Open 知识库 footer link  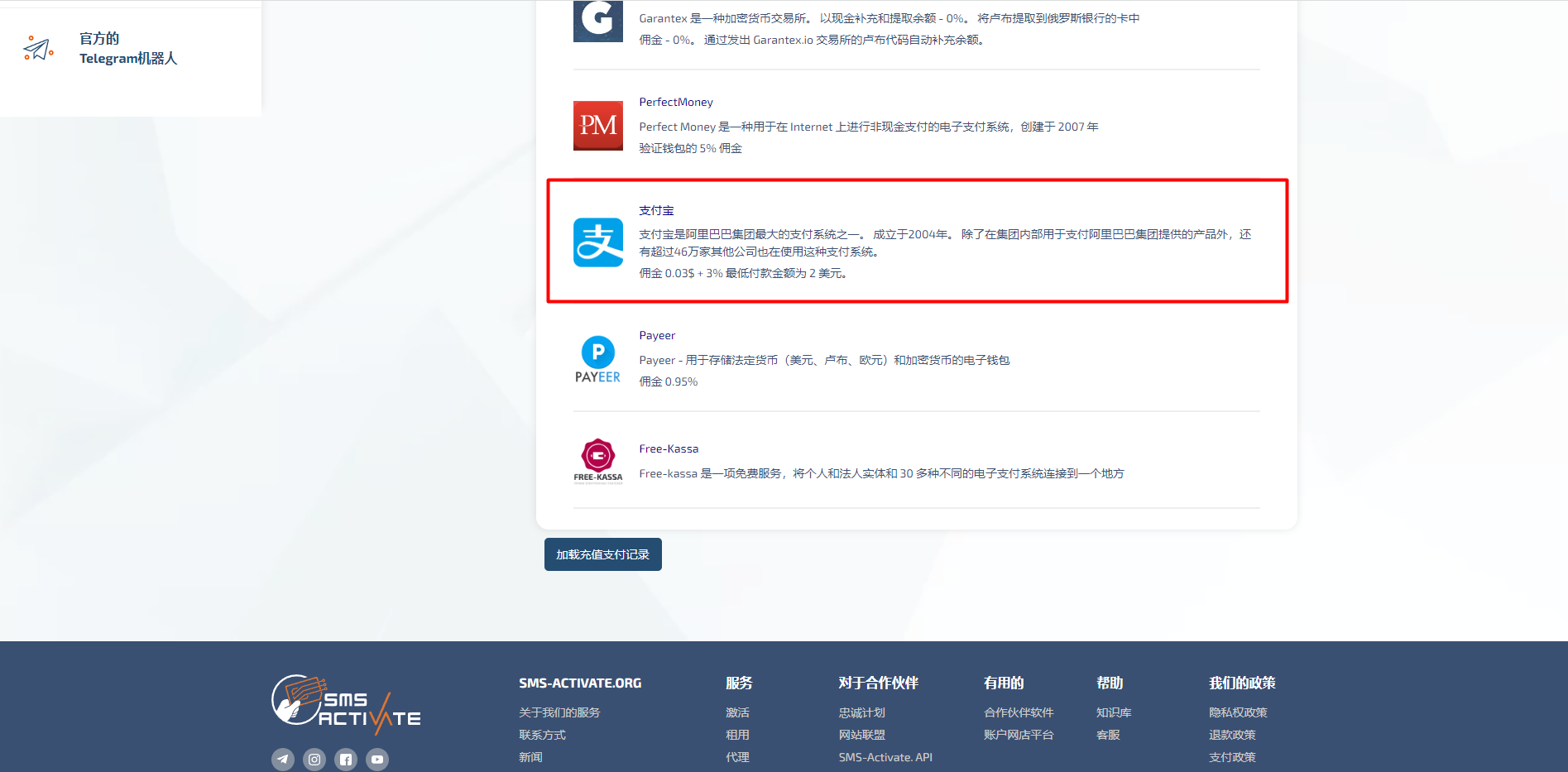click(x=1114, y=712)
